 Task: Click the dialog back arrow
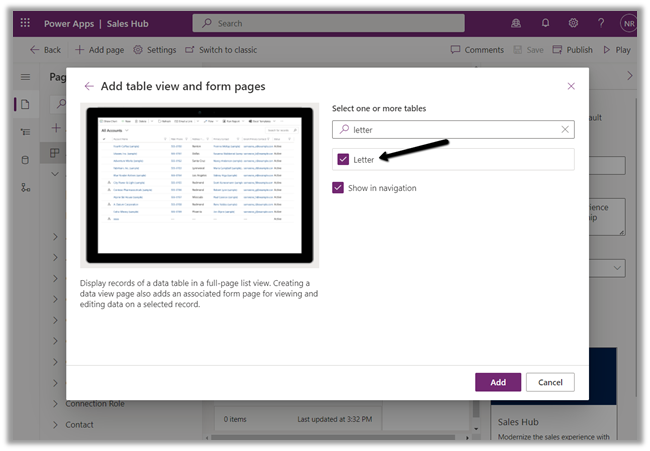click(x=89, y=87)
